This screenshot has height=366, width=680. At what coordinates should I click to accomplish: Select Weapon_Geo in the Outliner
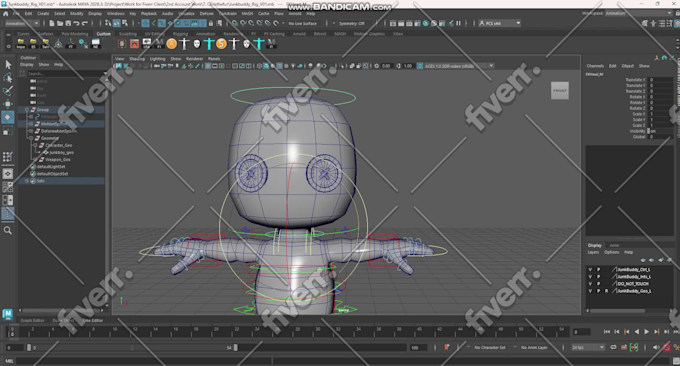click(x=58, y=160)
